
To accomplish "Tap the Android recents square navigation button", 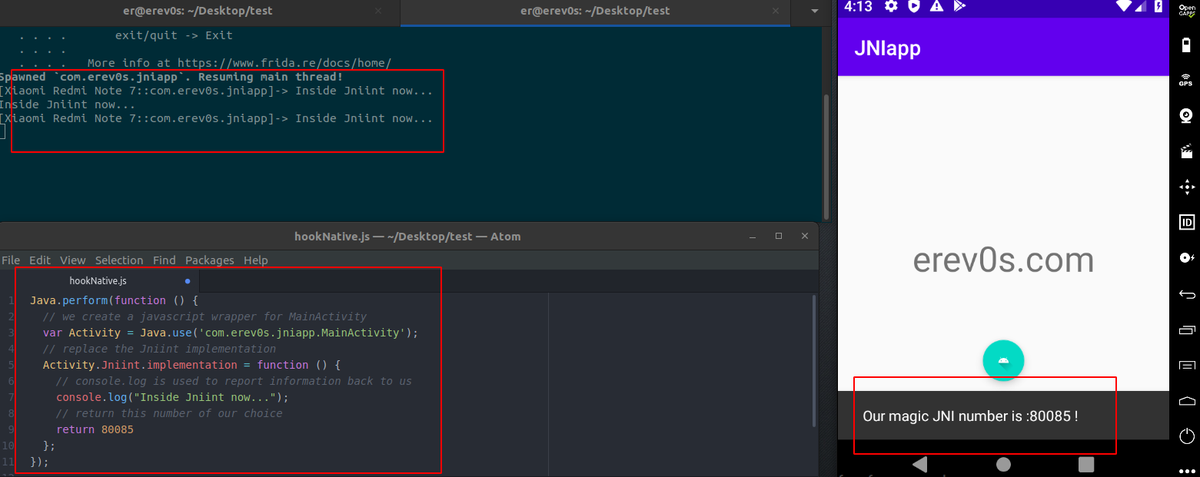I will (1086, 464).
